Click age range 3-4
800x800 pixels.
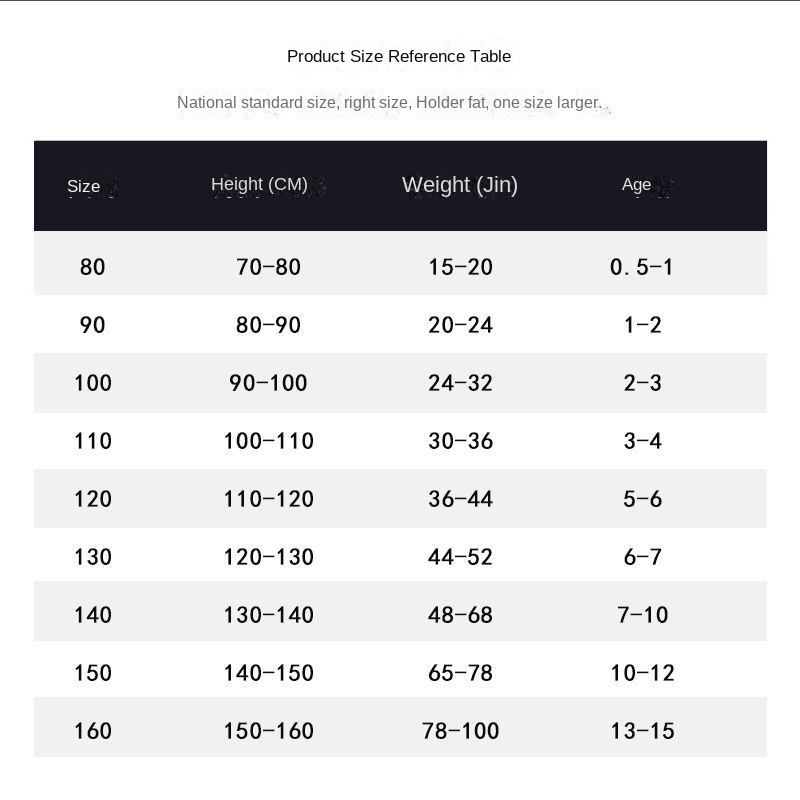tap(642, 441)
